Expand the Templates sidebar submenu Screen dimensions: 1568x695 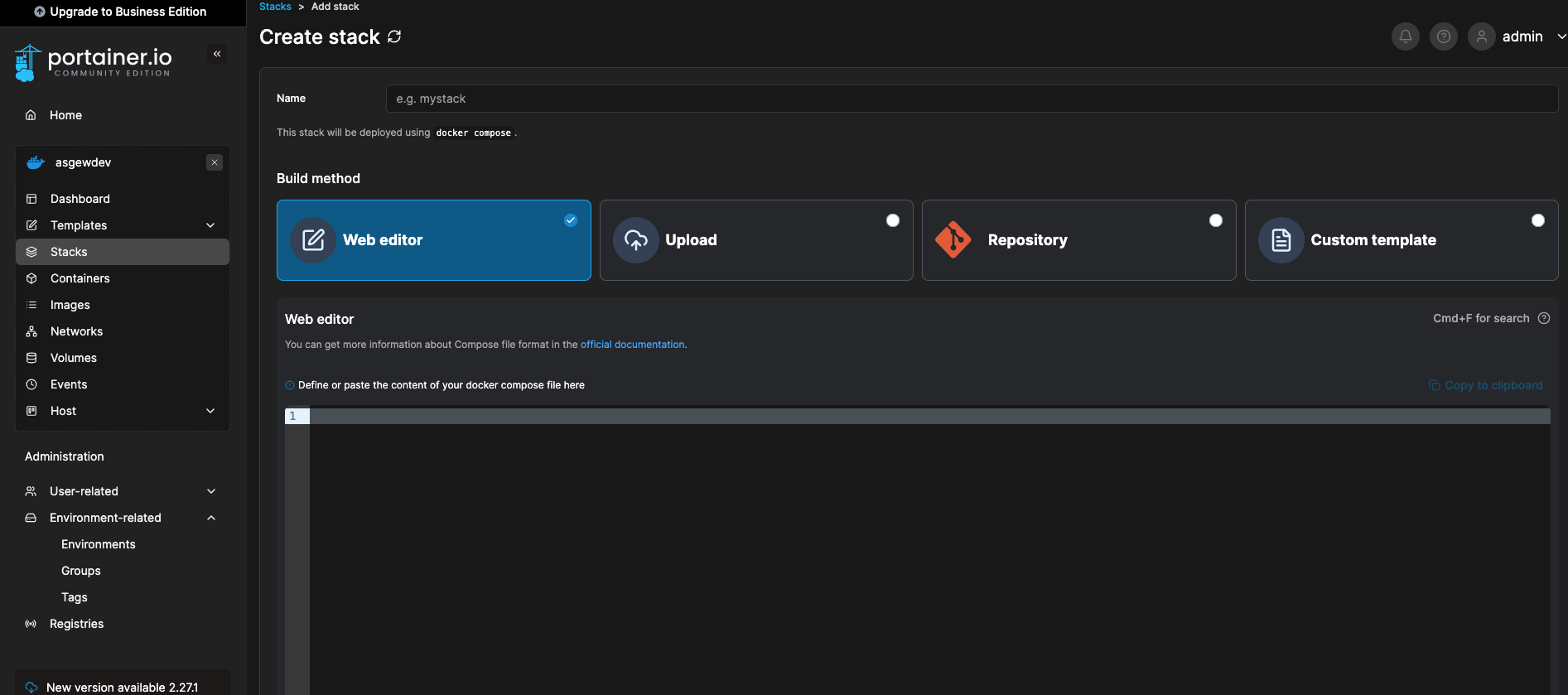pos(210,225)
